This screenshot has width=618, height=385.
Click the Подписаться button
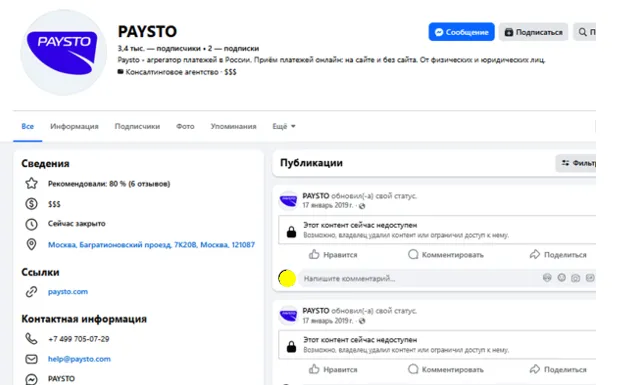(533, 32)
